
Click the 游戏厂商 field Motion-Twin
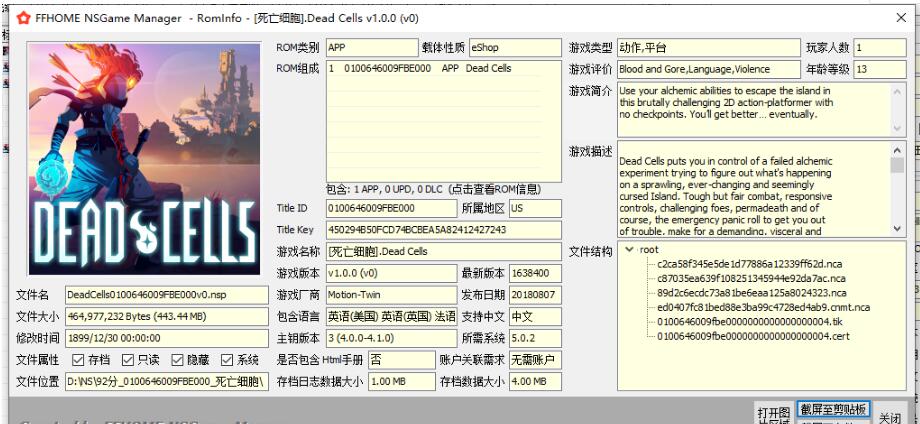click(x=391, y=294)
